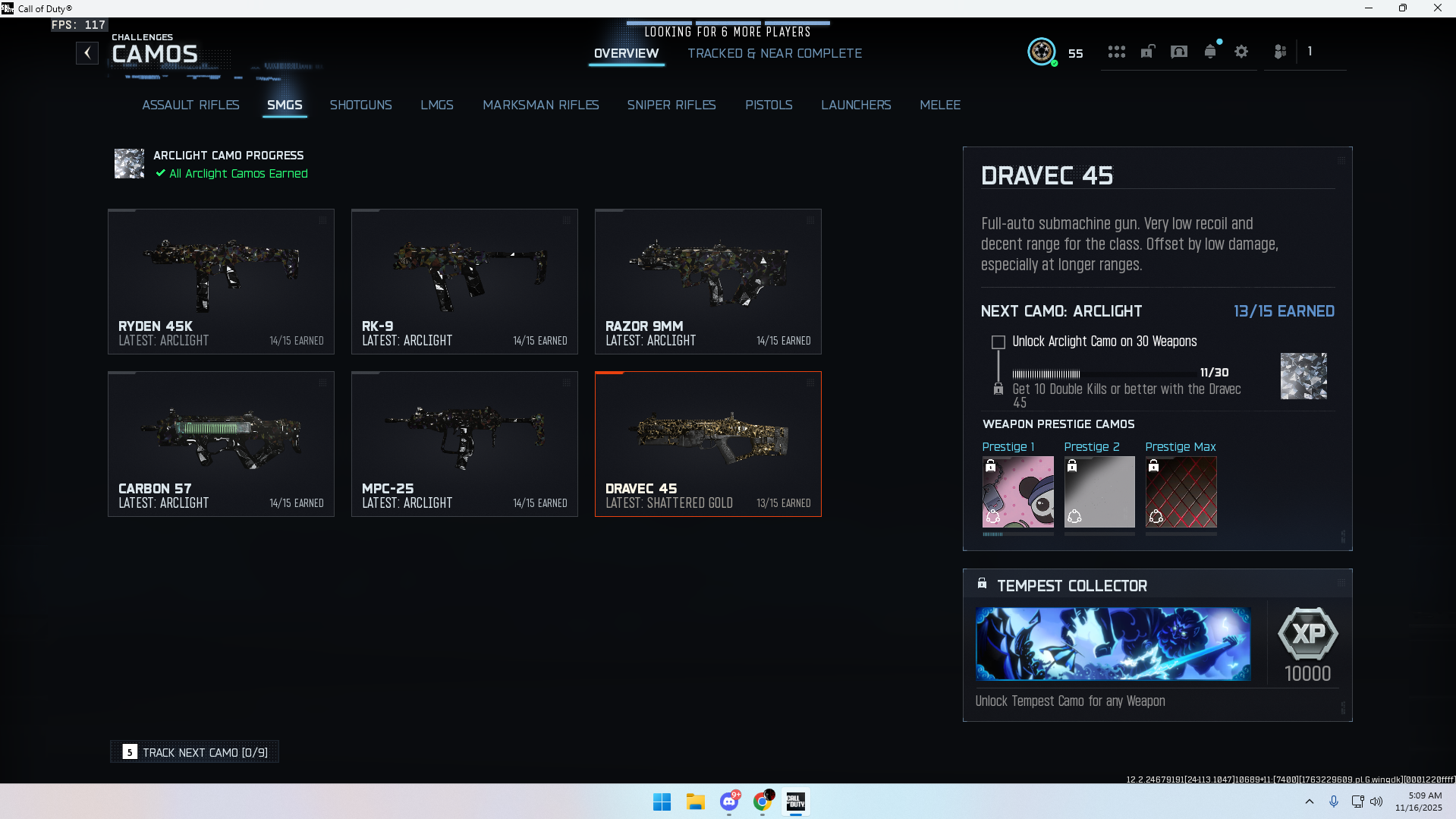Open the social friends party icon

1280,52
